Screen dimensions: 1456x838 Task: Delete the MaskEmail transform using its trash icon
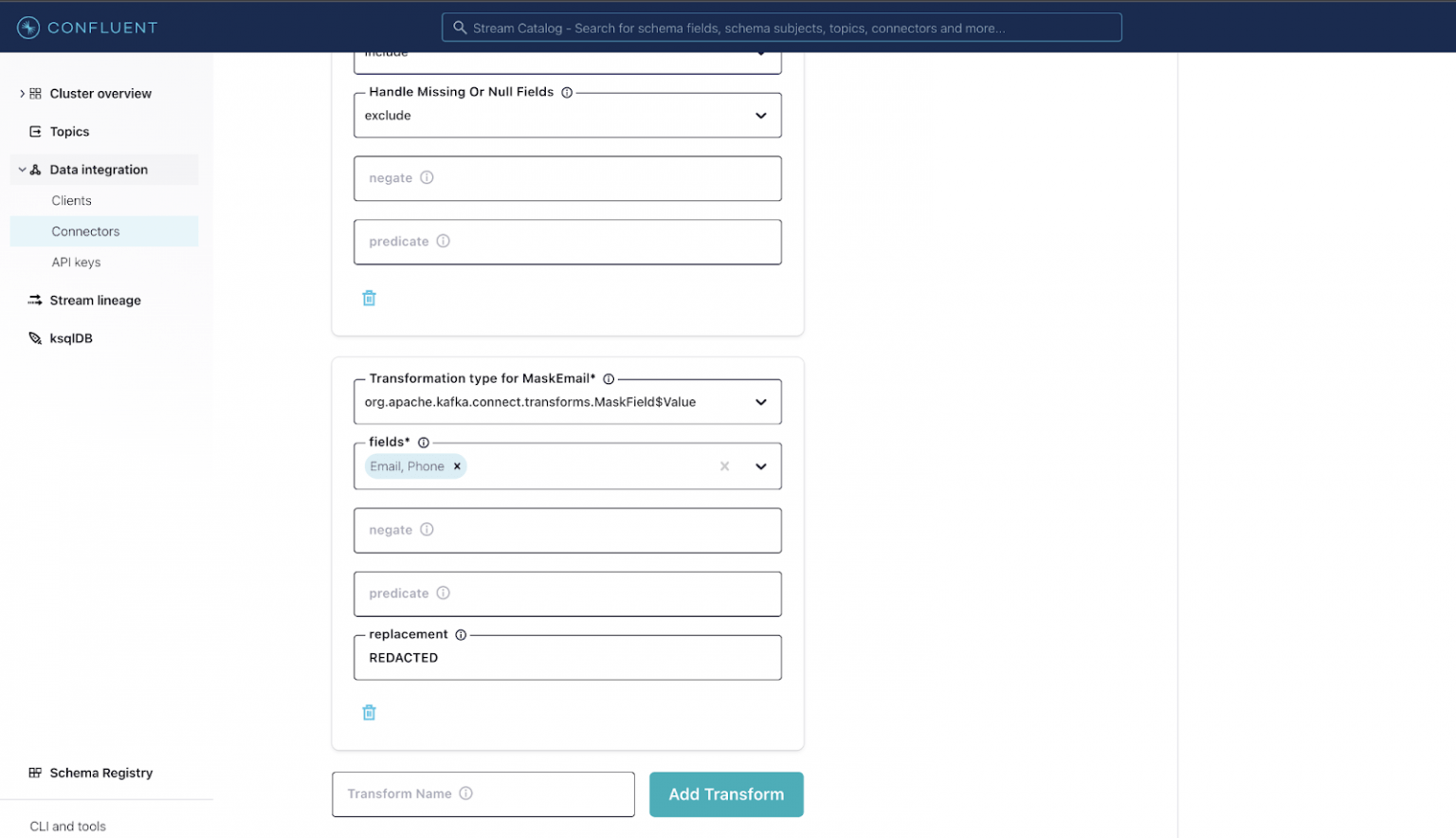[369, 712]
